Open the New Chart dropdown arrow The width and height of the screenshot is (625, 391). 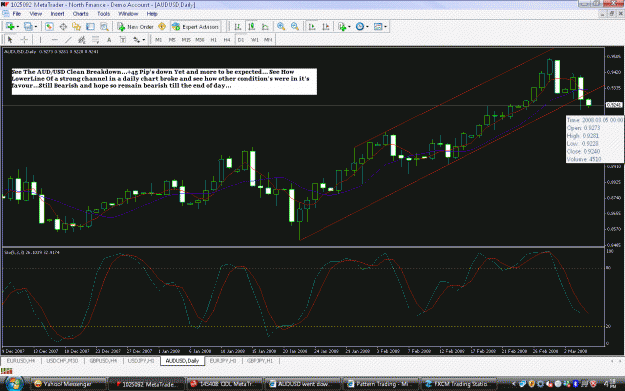pos(18,27)
